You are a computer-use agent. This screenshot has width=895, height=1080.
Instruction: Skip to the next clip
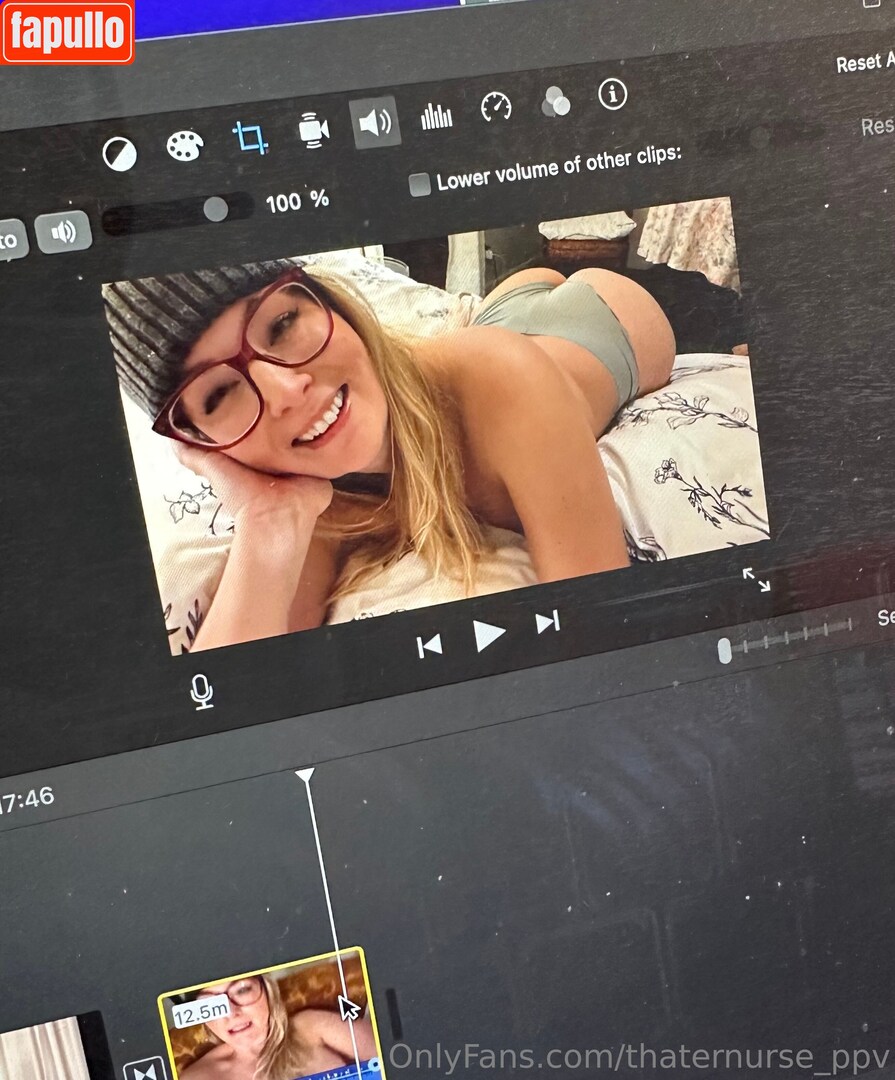(547, 624)
